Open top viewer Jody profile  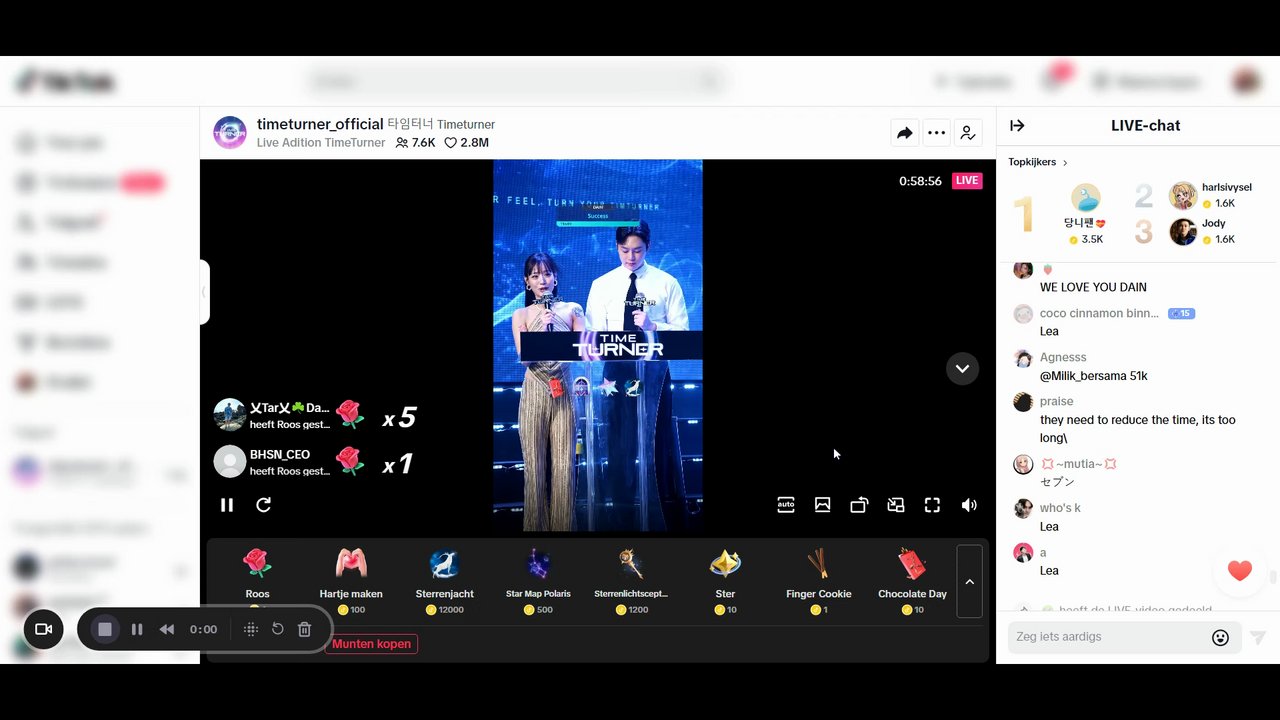pyautogui.click(x=1183, y=231)
